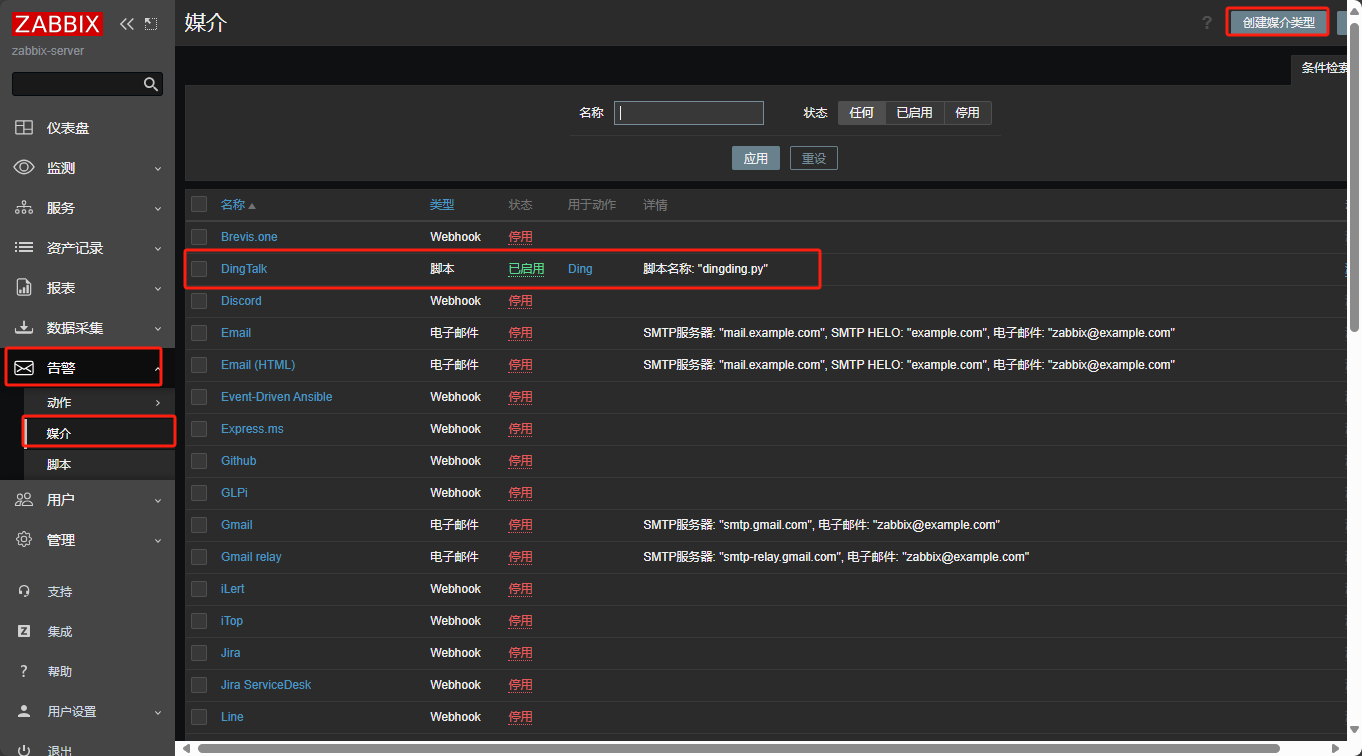Viewport: 1362px width, 756px height.
Task: Click the sidebar hide/kiosk icon next to the collapse arrows
Action: [151, 24]
